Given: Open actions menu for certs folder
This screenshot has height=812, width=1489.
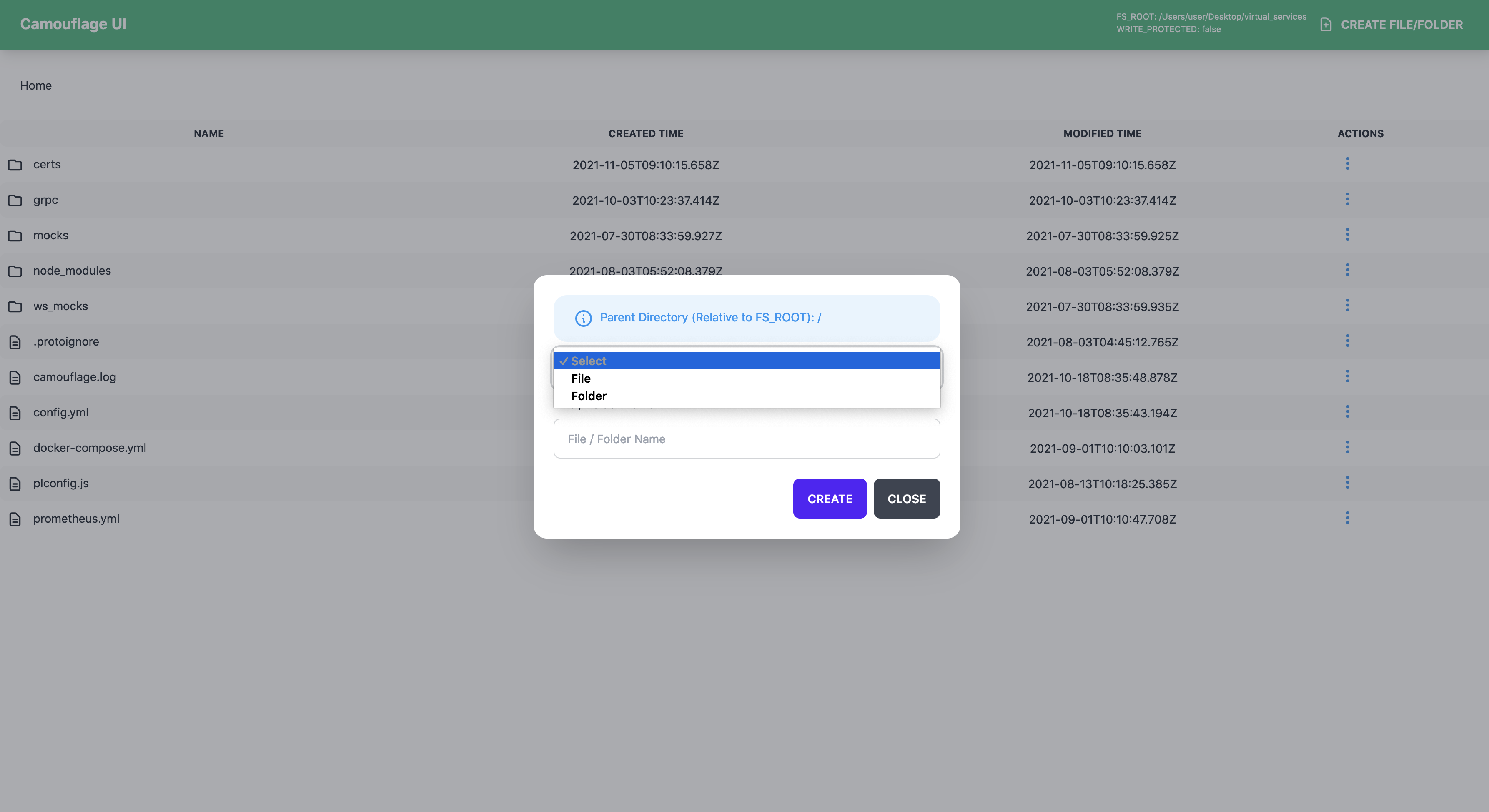Looking at the screenshot, I should point(1347,164).
